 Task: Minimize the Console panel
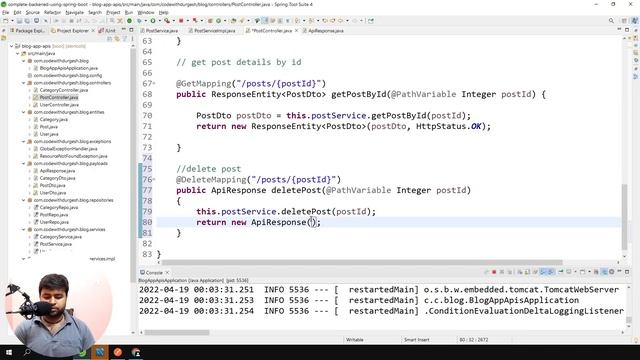[x=619, y=272]
